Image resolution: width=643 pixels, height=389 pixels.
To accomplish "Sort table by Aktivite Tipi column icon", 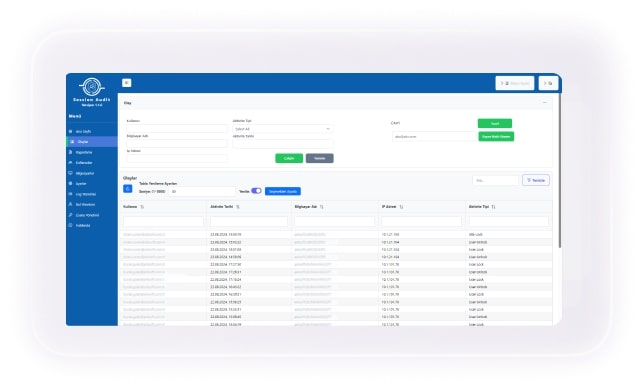I will (493, 207).
